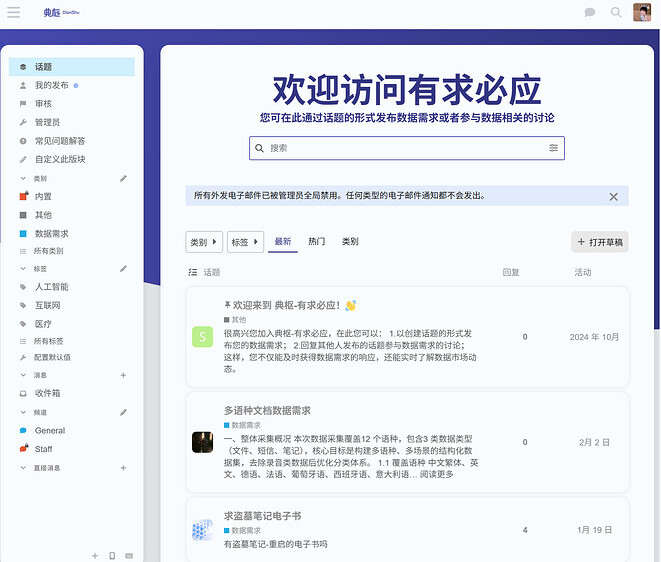Dismiss the email disabled notice
The height and width of the screenshot is (562, 661).
coord(614,197)
